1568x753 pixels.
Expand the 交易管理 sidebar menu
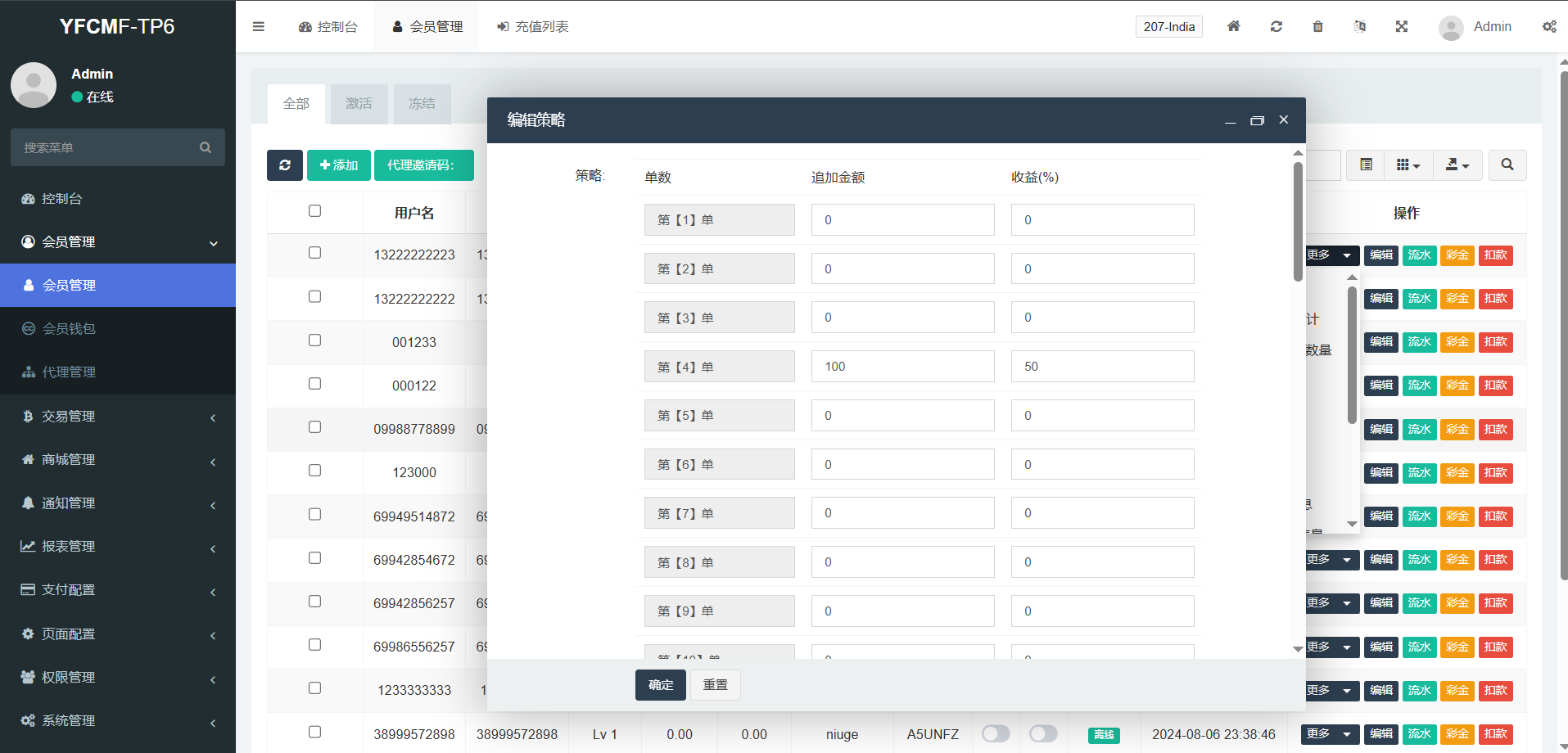(x=118, y=417)
